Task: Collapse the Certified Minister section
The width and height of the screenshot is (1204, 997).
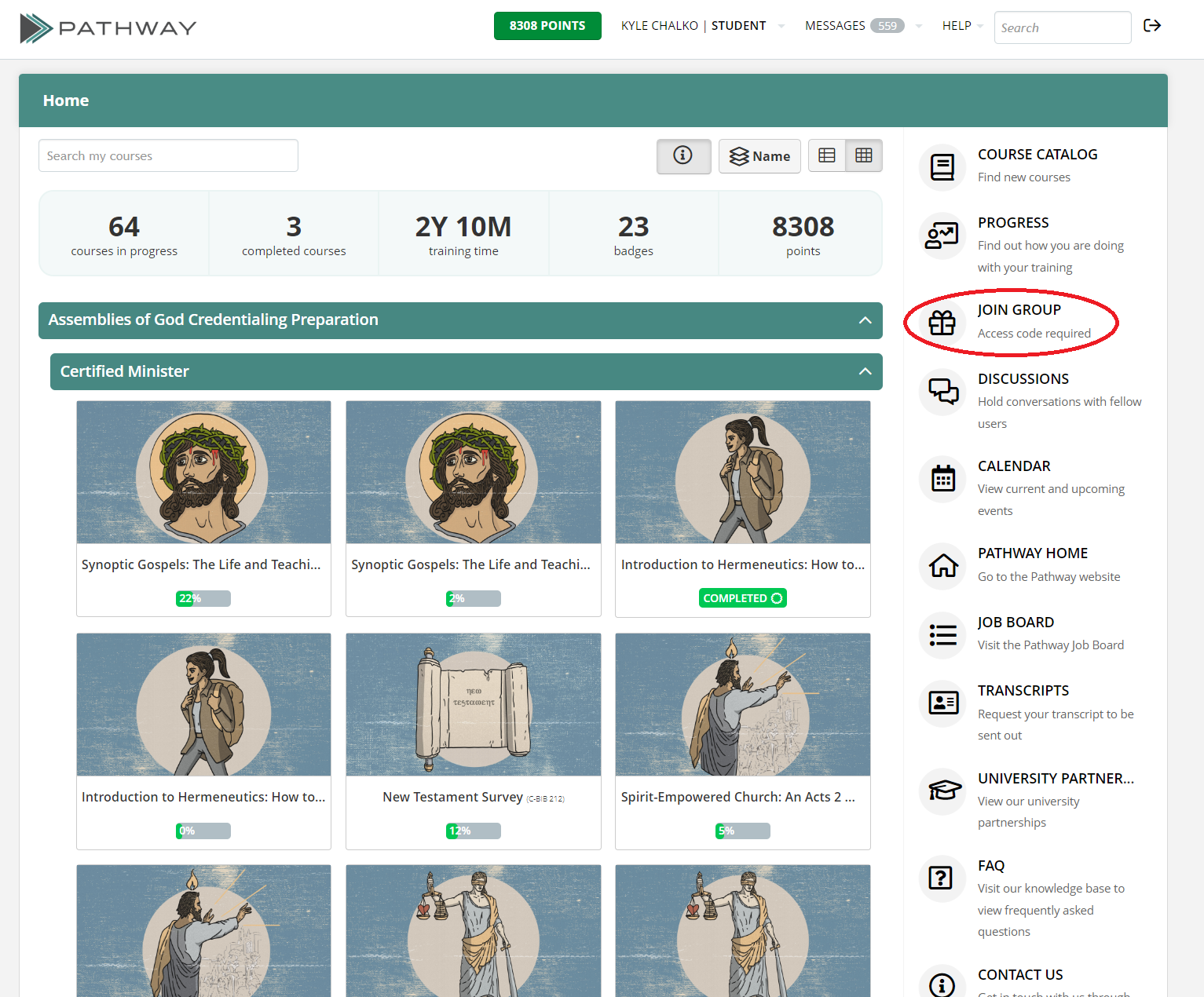Action: click(865, 371)
